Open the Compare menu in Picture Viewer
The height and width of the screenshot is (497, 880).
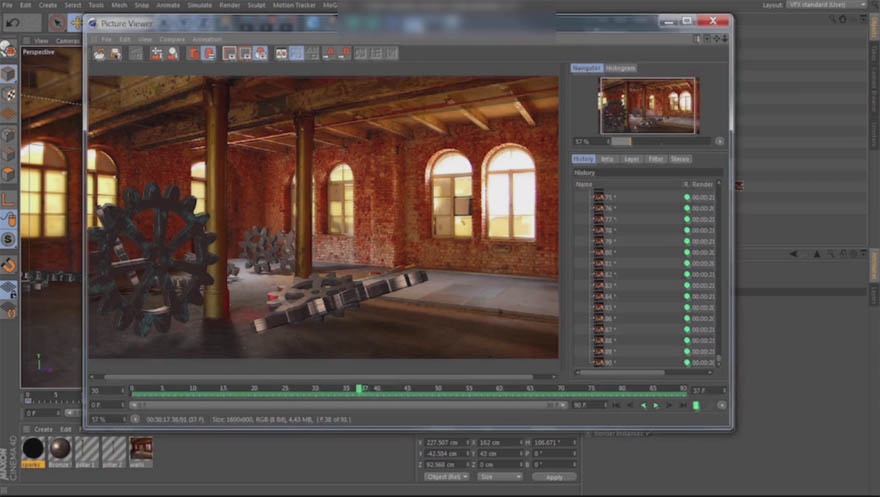[x=172, y=39]
